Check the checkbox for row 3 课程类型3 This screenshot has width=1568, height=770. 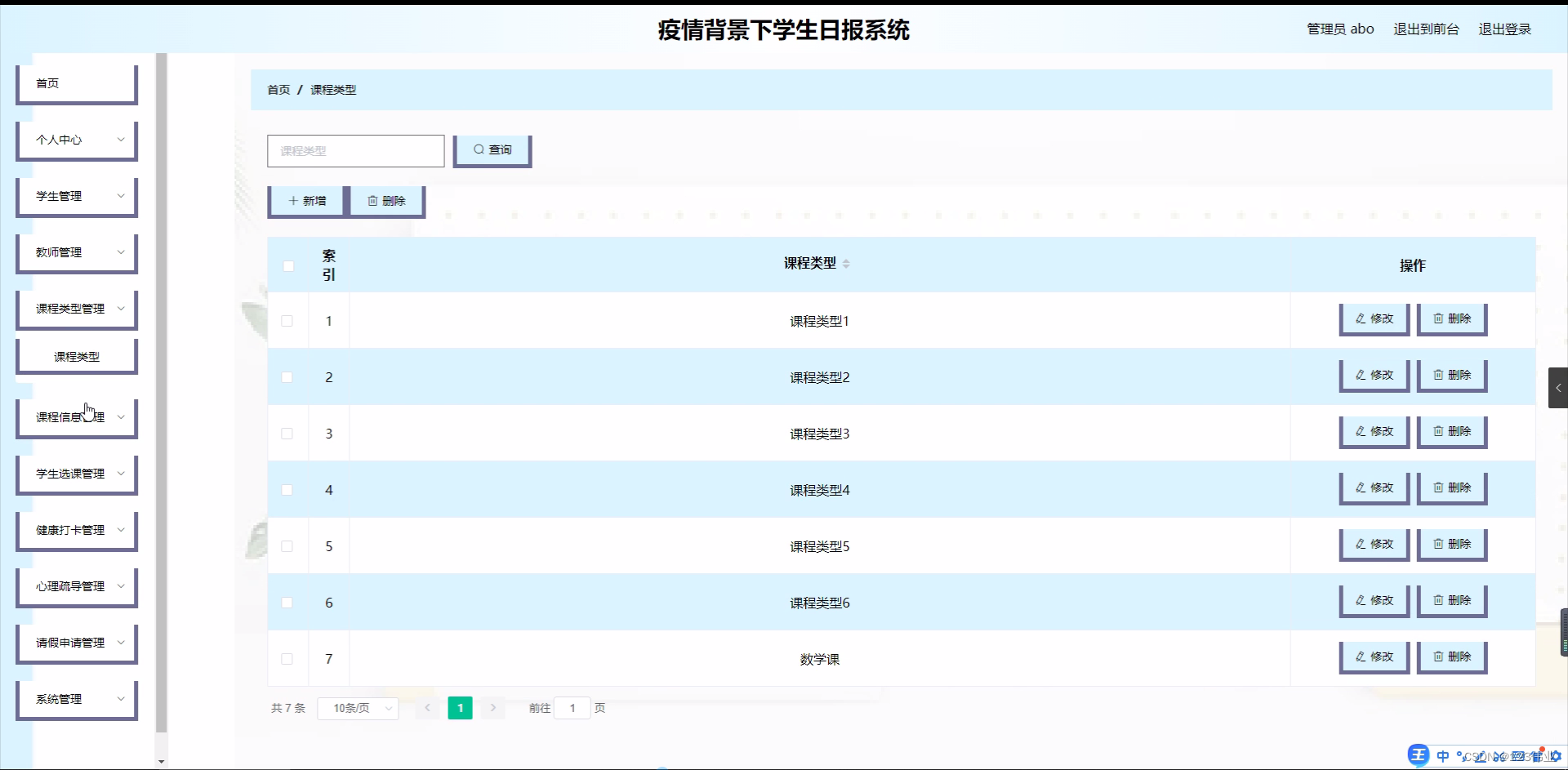[287, 434]
